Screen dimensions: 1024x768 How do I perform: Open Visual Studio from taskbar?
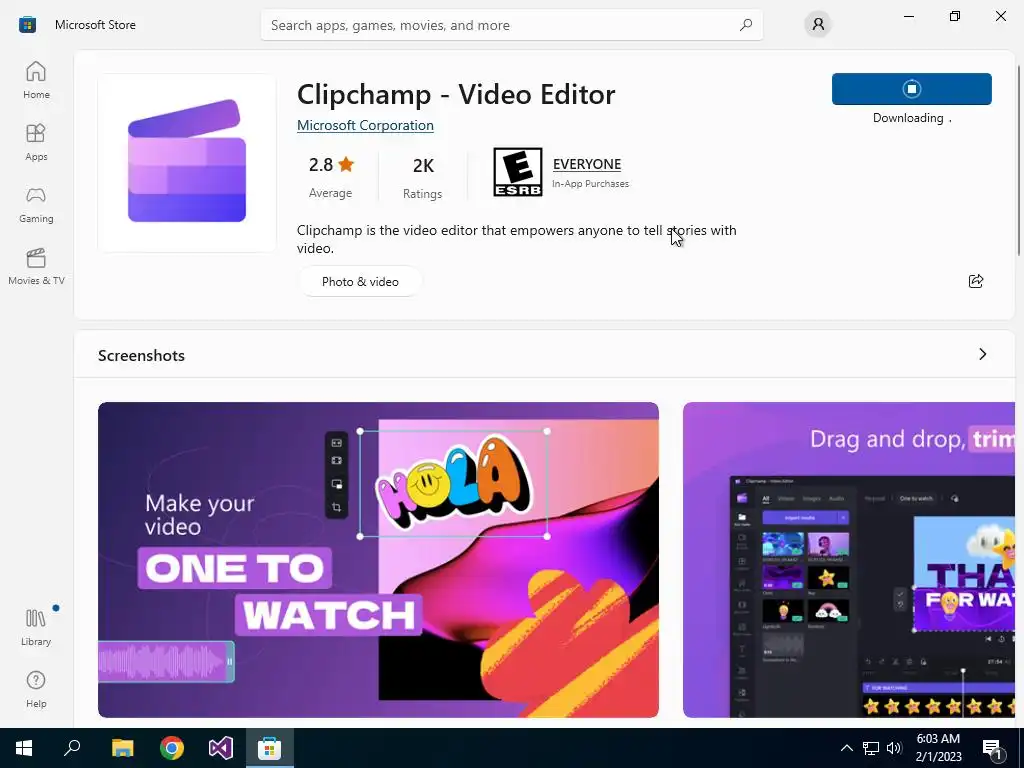221,748
